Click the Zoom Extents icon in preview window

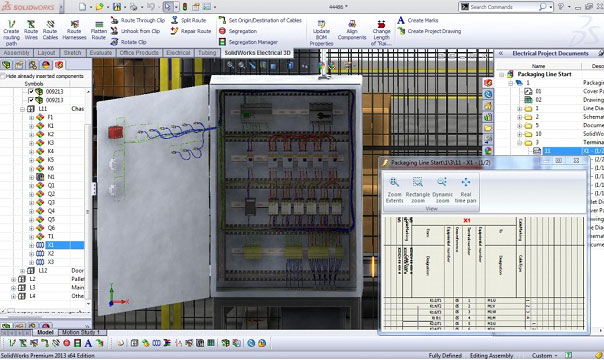pyautogui.click(x=394, y=182)
